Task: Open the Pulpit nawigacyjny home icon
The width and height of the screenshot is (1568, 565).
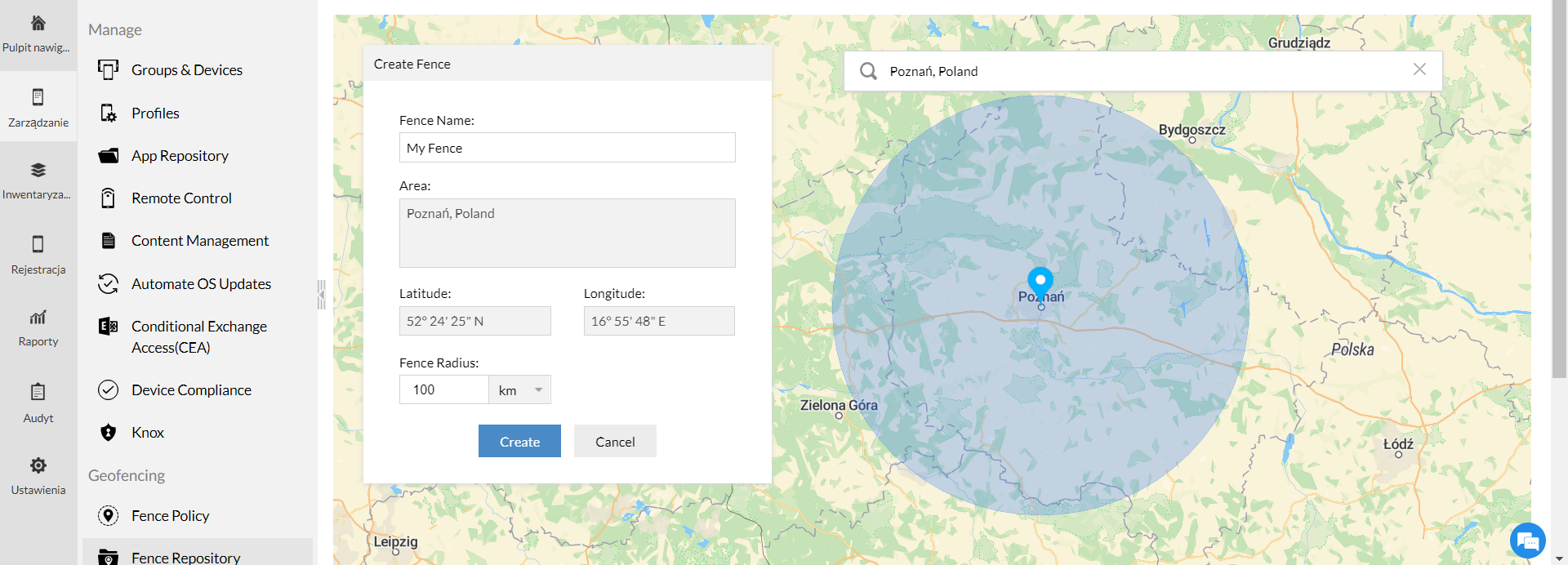Action: point(38,24)
